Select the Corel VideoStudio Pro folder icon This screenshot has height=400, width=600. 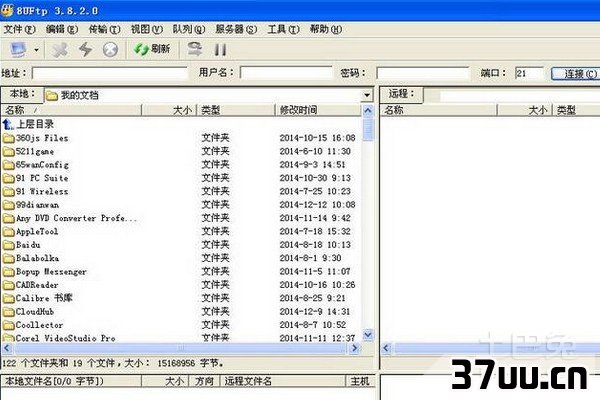[x=8, y=338]
